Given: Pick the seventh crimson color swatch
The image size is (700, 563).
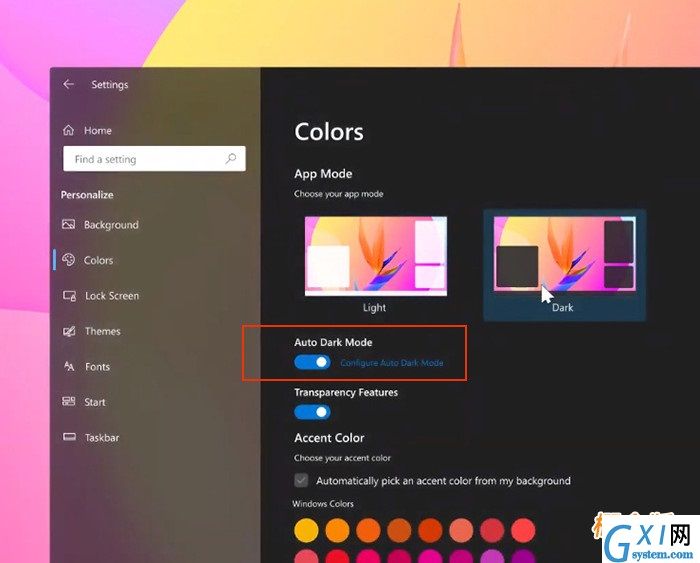Looking at the screenshot, I should (x=492, y=530).
